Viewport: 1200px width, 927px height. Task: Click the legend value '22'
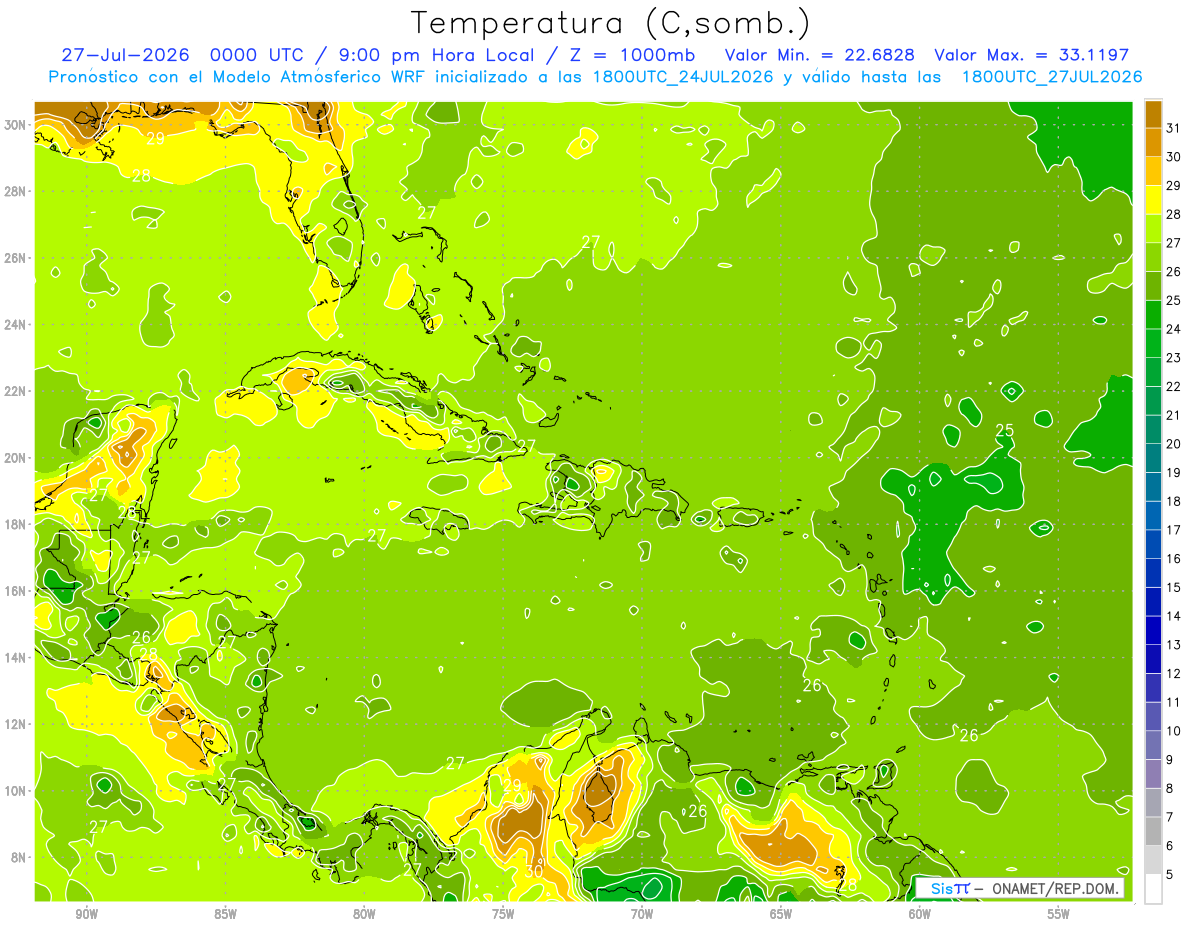pyautogui.click(x=1174, y=386)
